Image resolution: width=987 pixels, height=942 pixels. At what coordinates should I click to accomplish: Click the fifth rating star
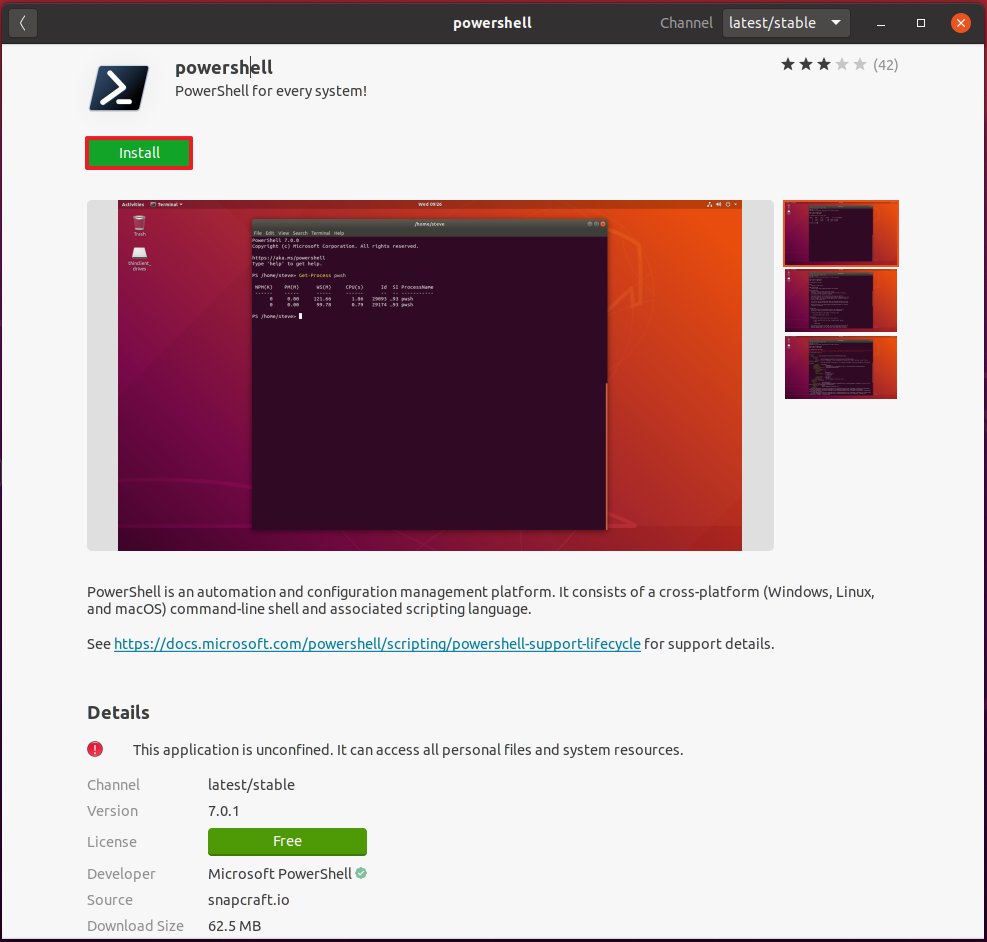[x=862, y=63]
